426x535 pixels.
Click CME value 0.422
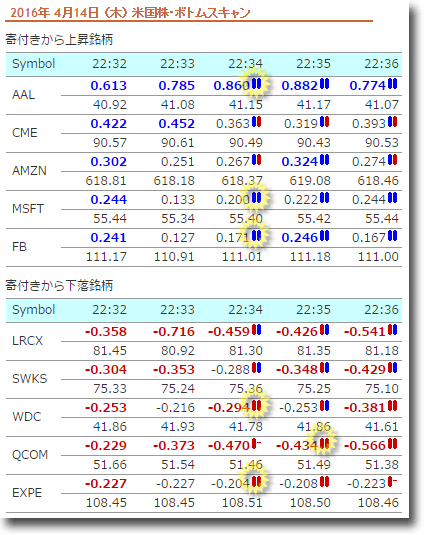pos(109,124)
